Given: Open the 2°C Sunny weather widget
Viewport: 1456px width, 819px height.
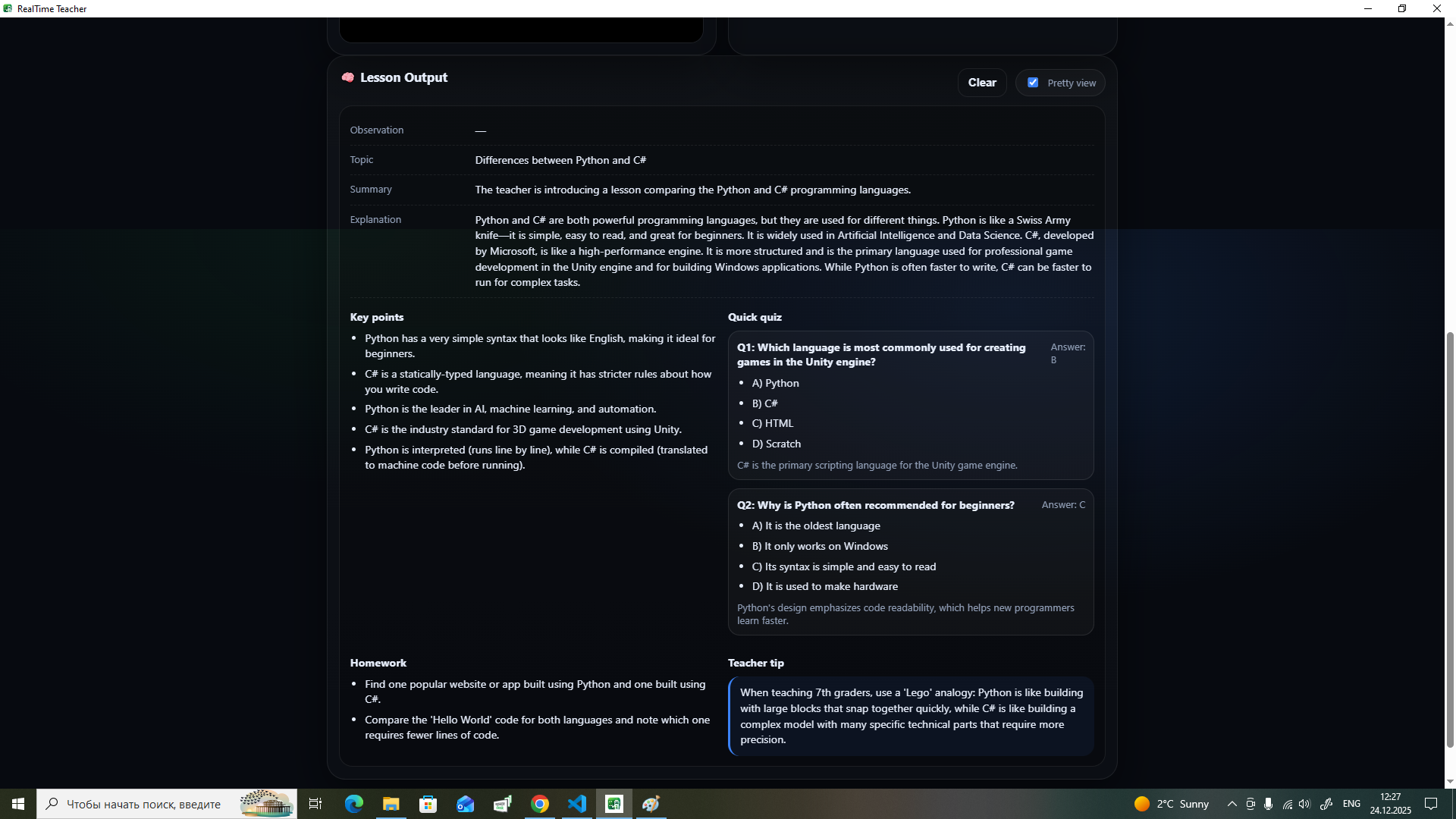Looking at the screenshot, I should [1172, 804].
